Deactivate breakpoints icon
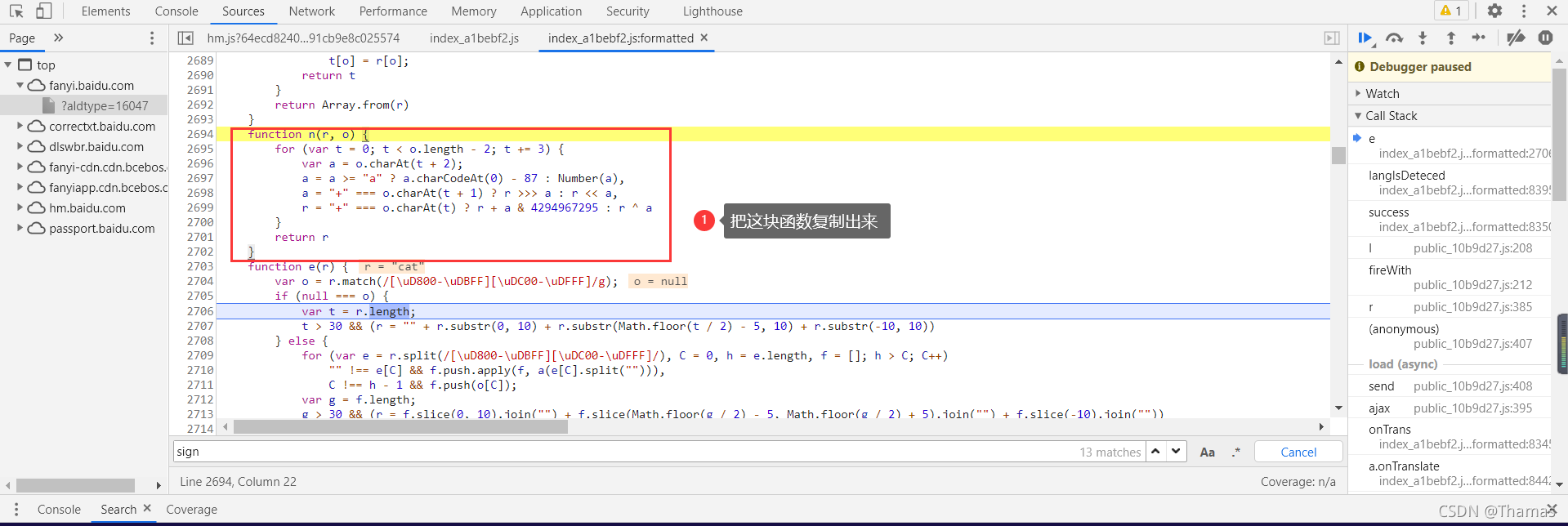The image size is (1568, 526). [x=1516, y=38]
